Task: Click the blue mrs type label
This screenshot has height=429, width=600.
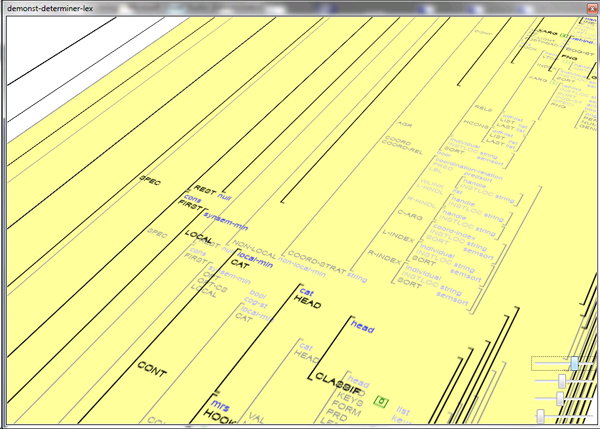Action: pyautogui.click(x=220, y=405)
